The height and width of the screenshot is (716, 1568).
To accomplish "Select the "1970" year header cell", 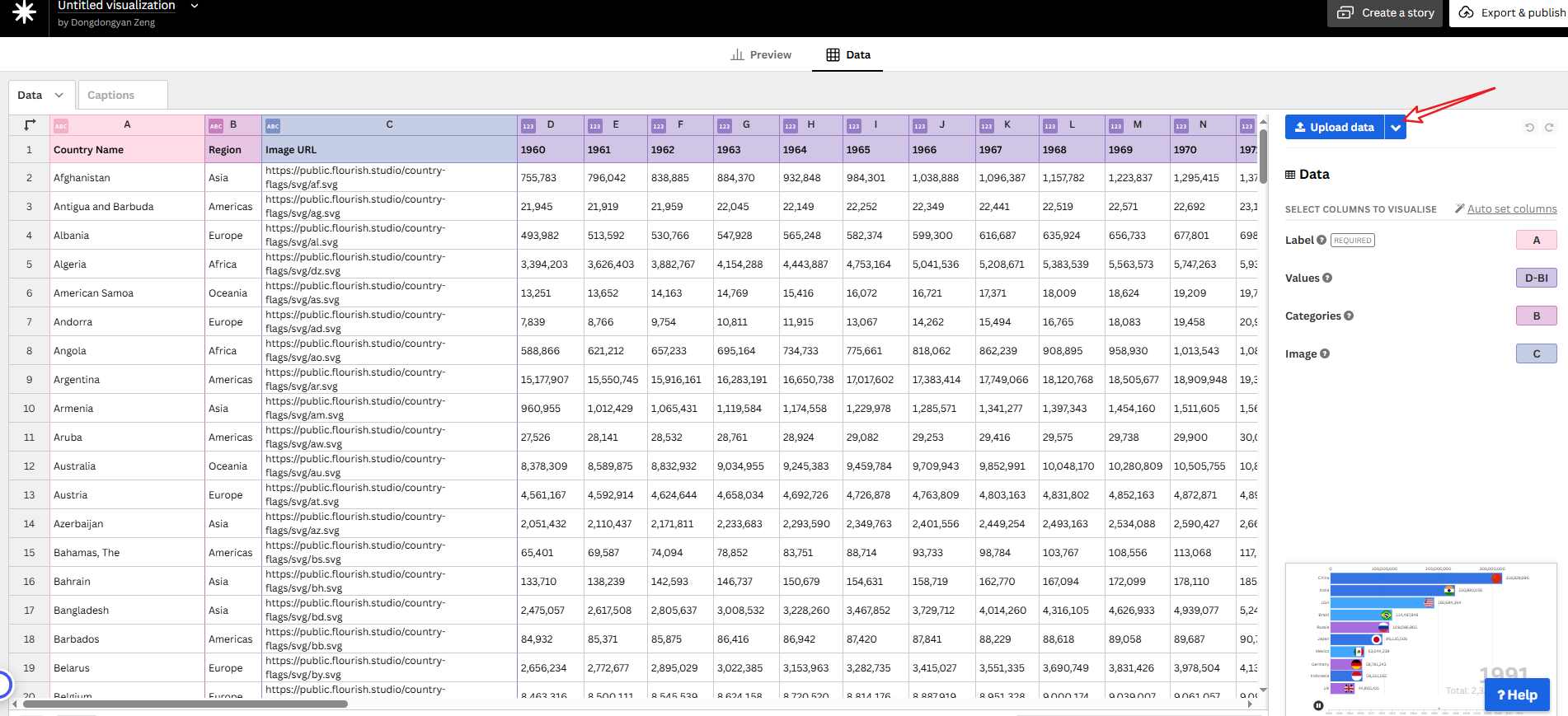I will [x=1203, y=150].
